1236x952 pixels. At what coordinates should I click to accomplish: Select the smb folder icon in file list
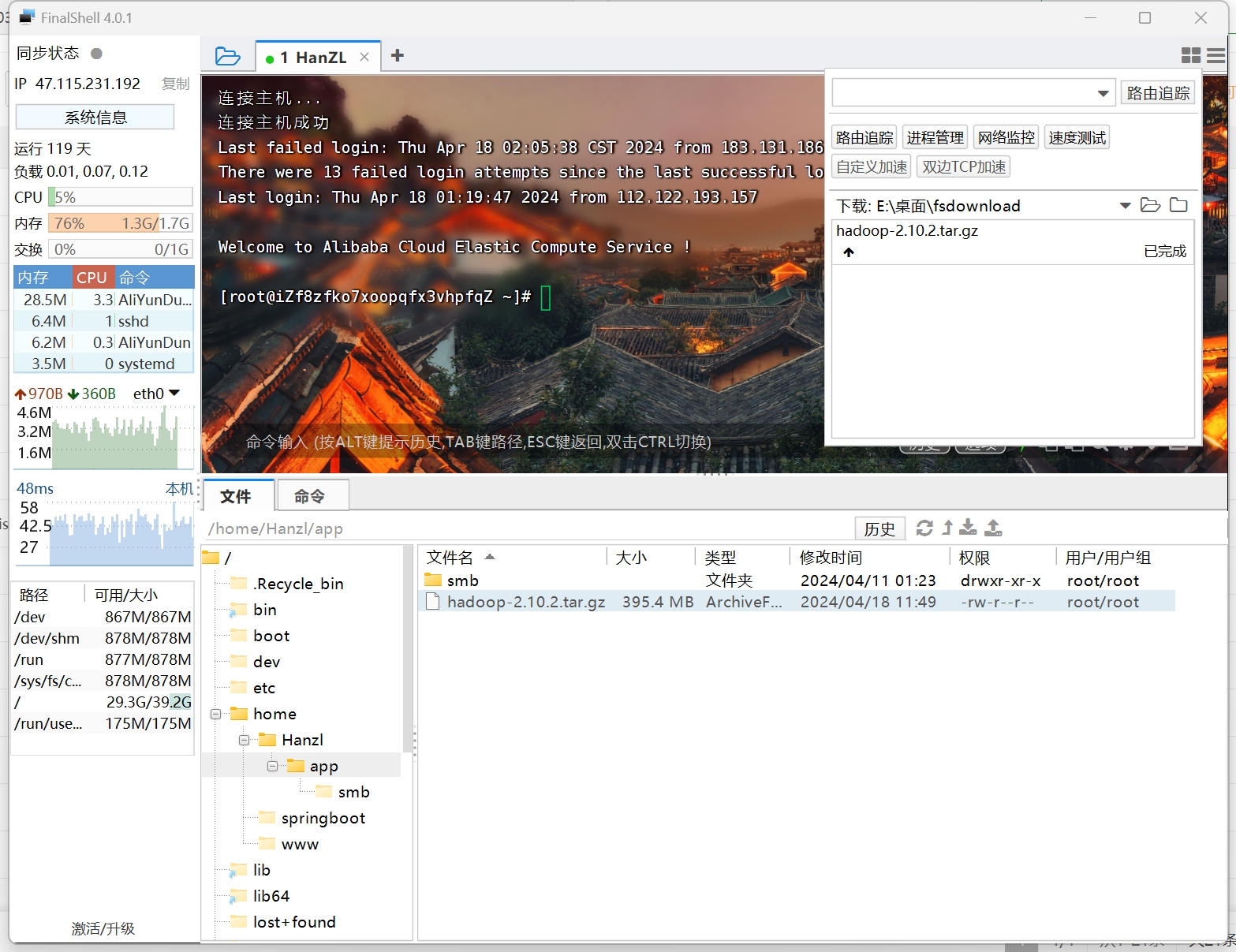pyautogui.click(x=433, y=580)
